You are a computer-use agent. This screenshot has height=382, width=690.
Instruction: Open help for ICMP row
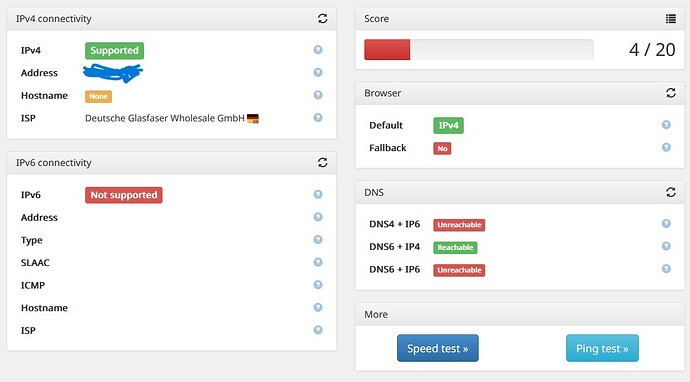pos(318,285)
